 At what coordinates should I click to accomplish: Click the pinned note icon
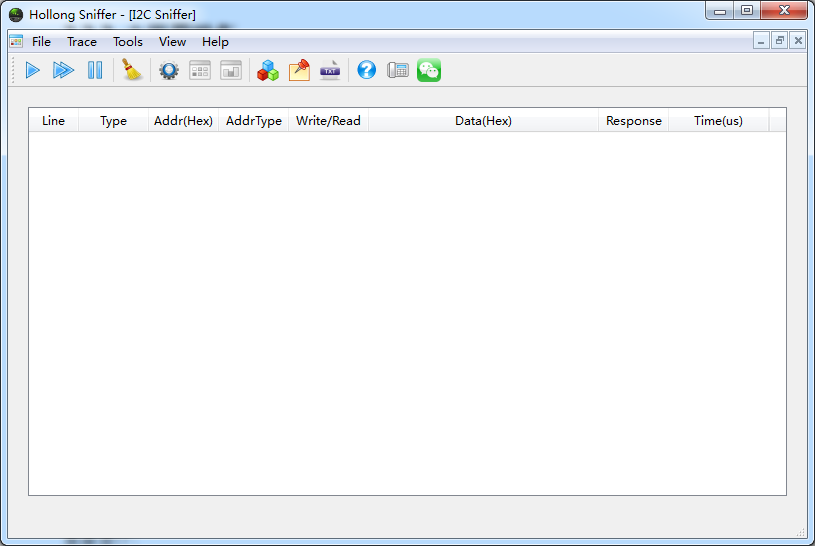299,70
